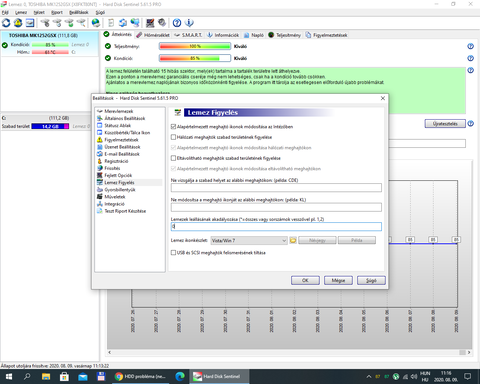Switch to the Napló tab
The height and width of the screenshot is (384, 480).
click(x=254, y=35)
